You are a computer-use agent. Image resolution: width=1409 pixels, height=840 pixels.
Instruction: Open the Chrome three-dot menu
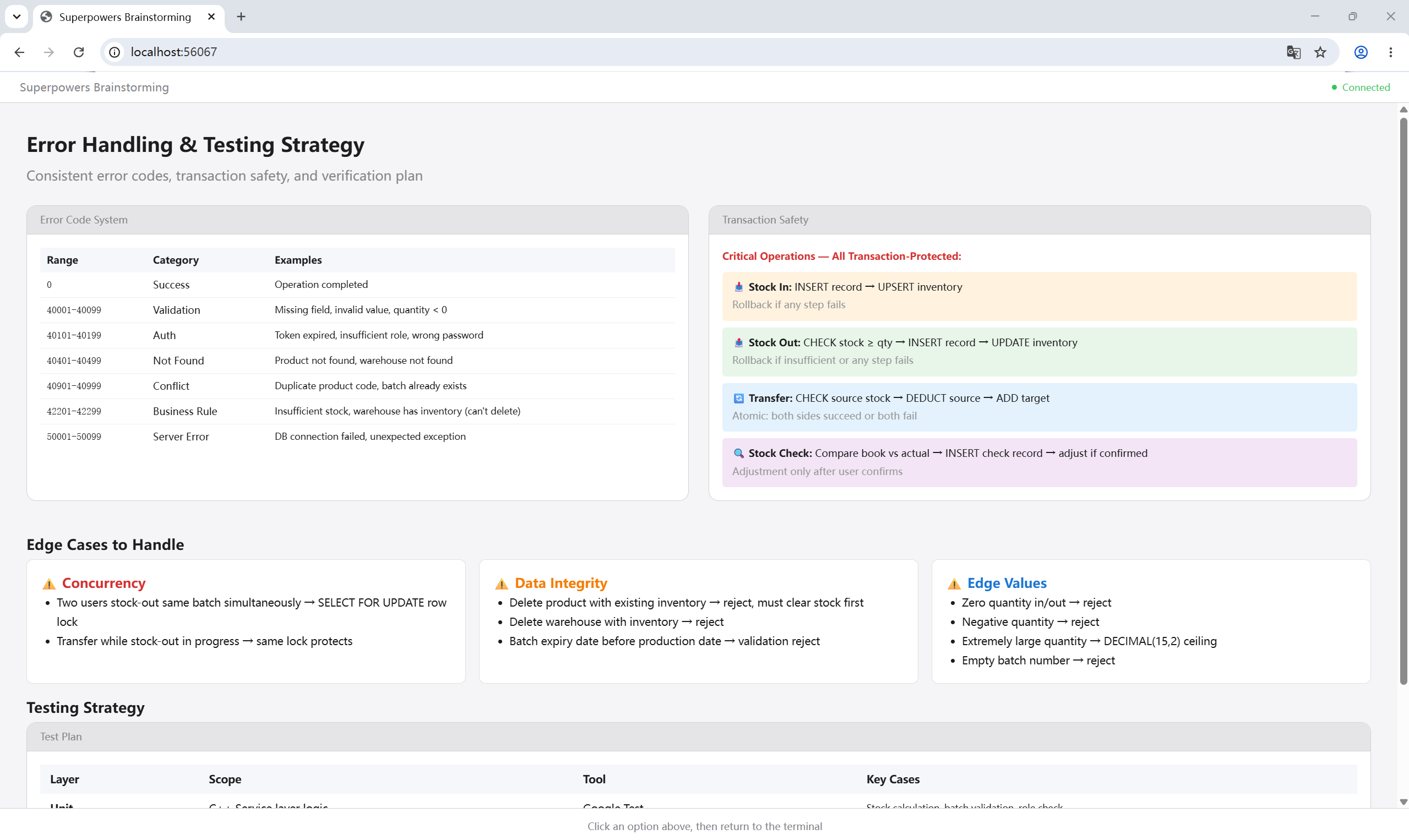coord(1390,52)
